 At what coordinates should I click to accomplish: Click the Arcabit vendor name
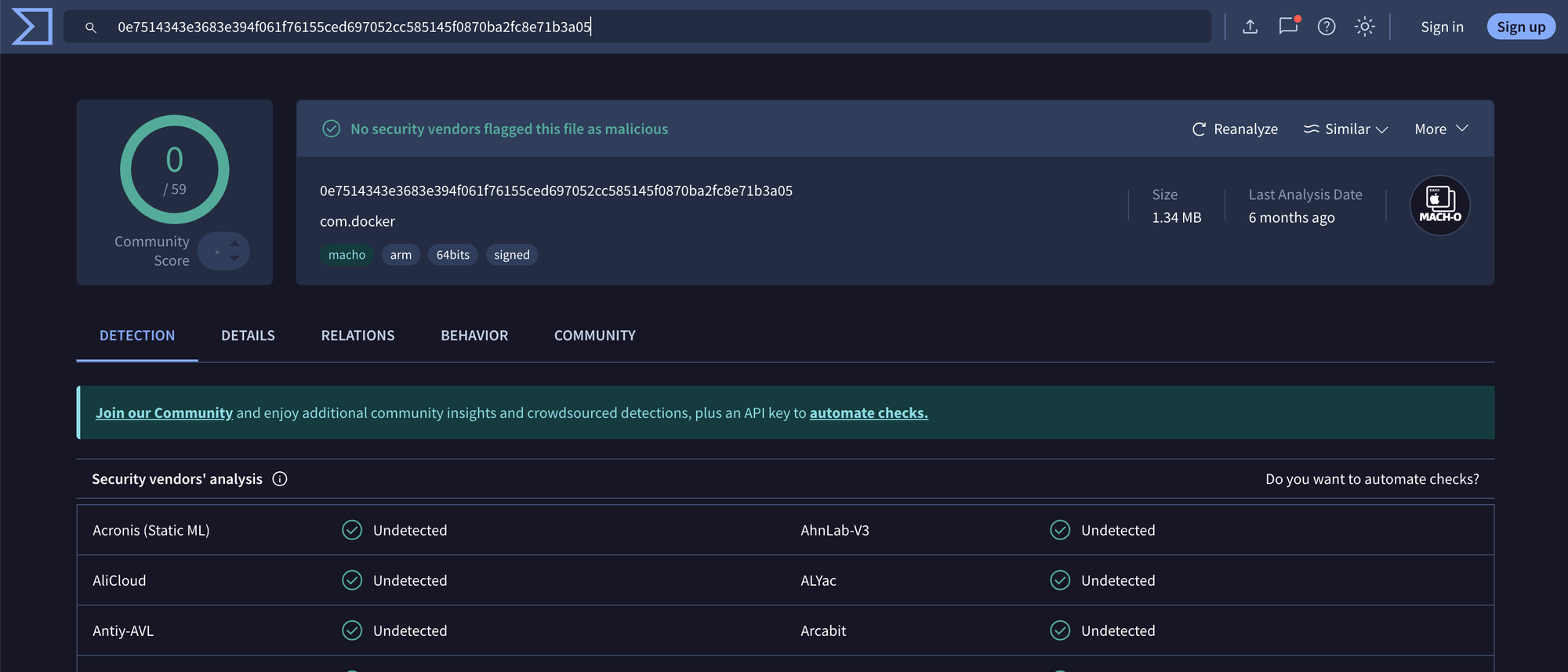click(x=823, y=630)
